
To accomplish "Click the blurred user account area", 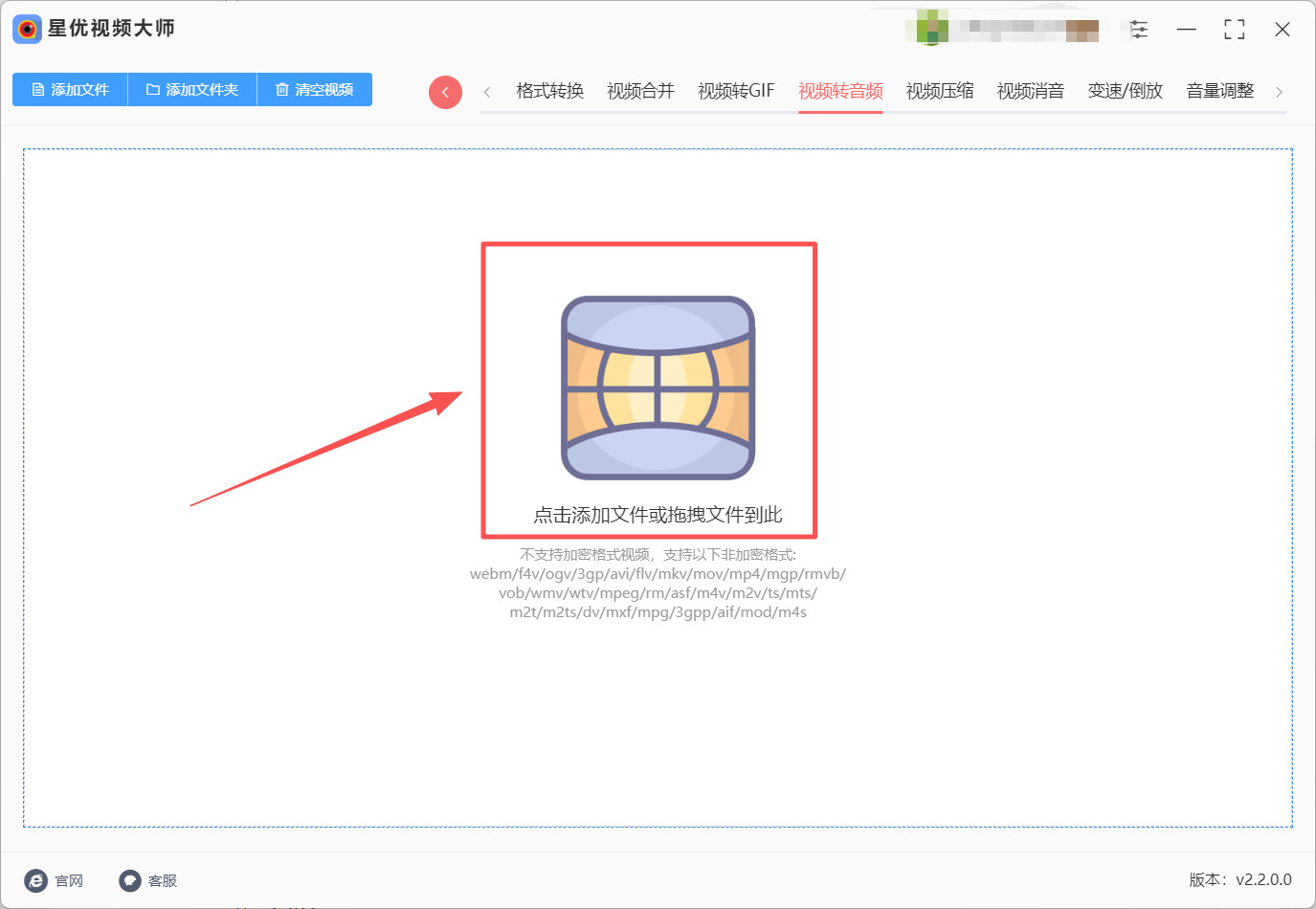I will pos(1003,28).
